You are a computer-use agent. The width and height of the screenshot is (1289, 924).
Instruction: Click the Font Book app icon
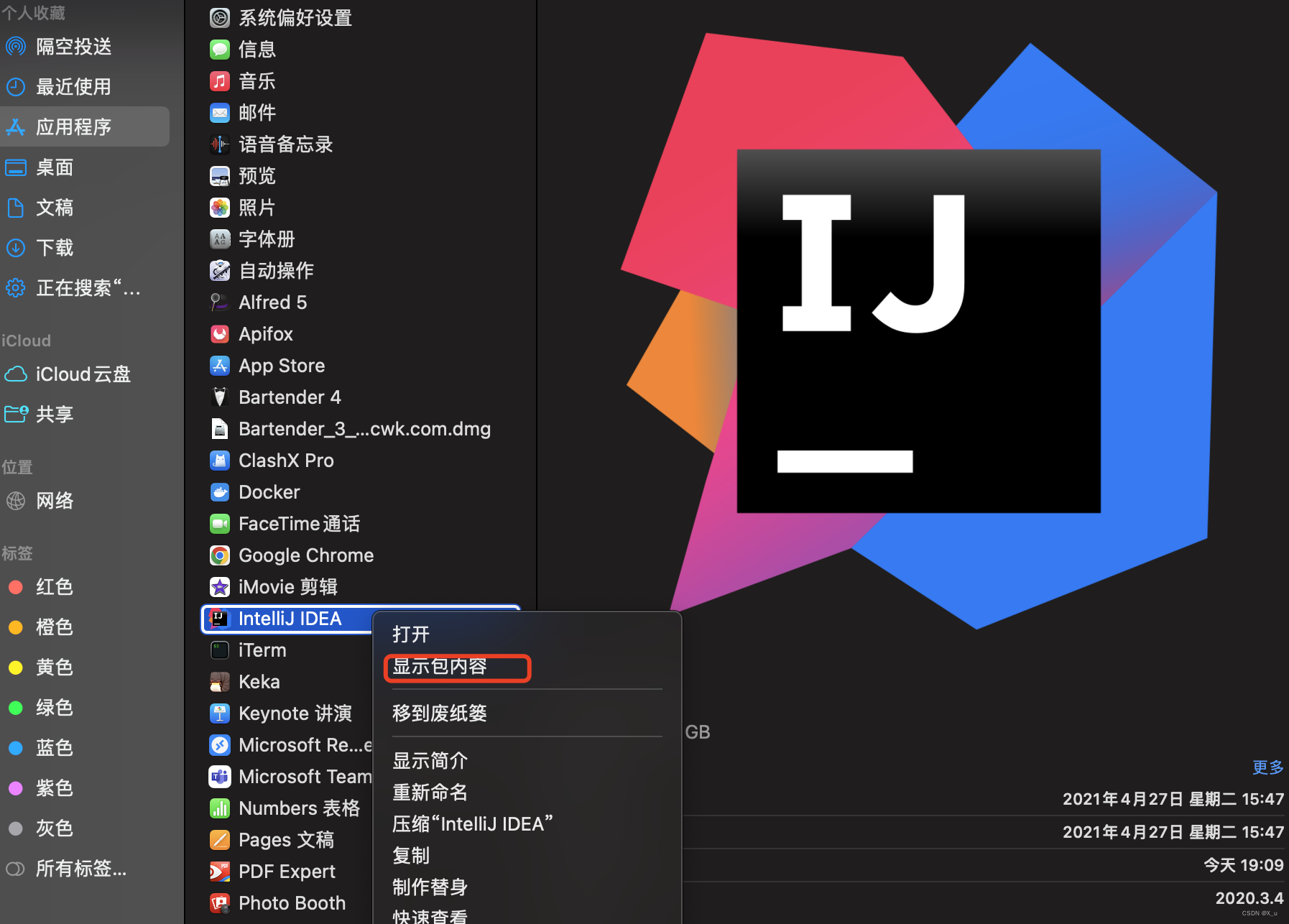click(x=220, y=239)
